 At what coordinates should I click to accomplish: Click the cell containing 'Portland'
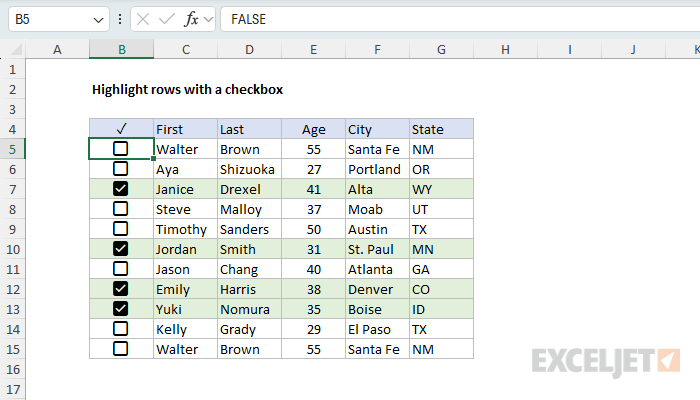(377, 169)
